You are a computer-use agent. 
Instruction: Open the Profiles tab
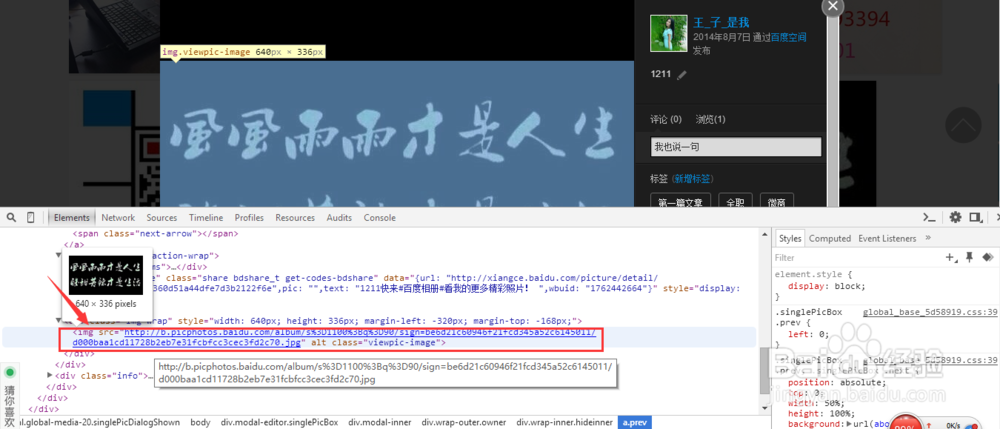249,217
